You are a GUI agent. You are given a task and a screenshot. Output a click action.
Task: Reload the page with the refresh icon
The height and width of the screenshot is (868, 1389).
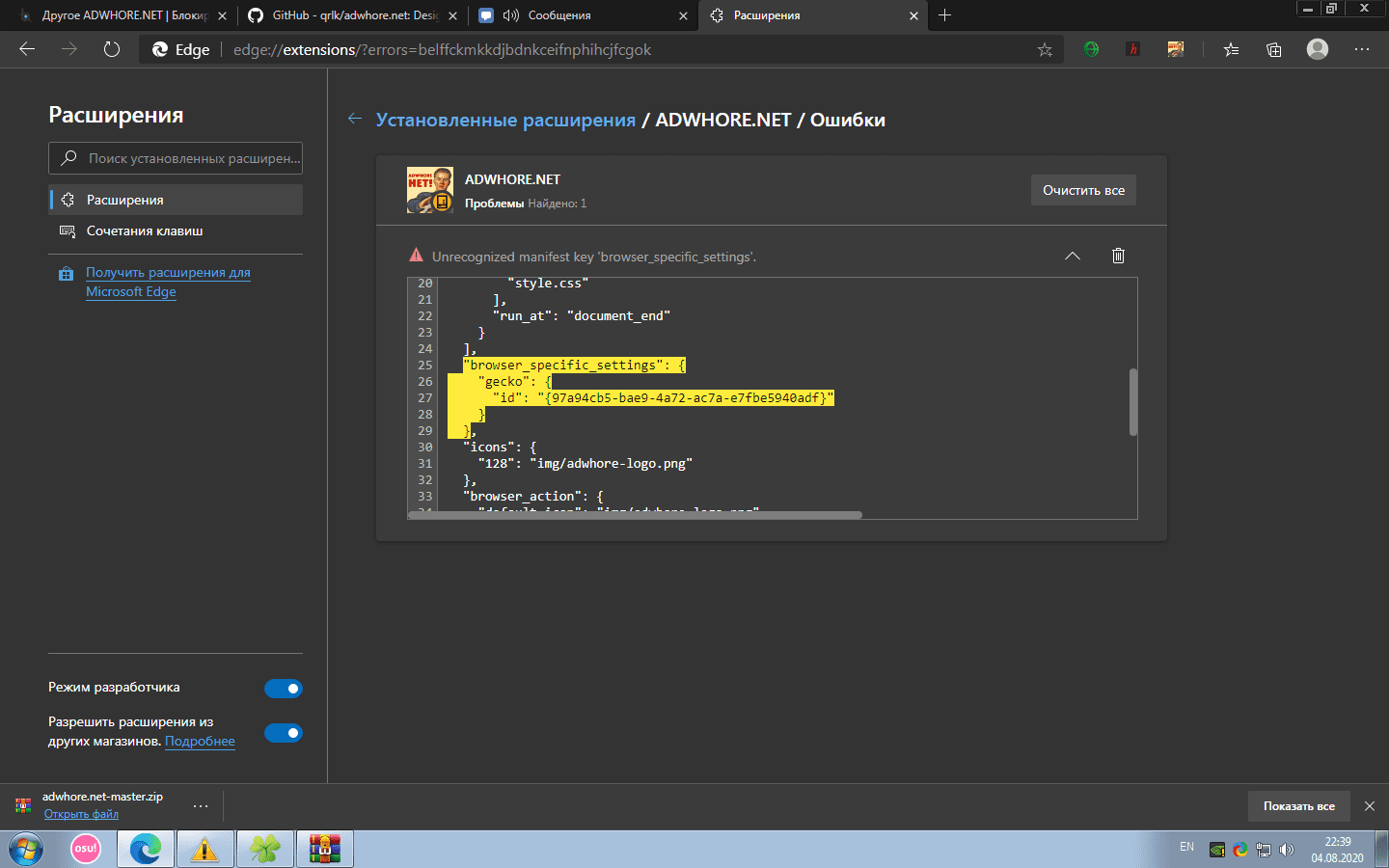click(112, 49)
